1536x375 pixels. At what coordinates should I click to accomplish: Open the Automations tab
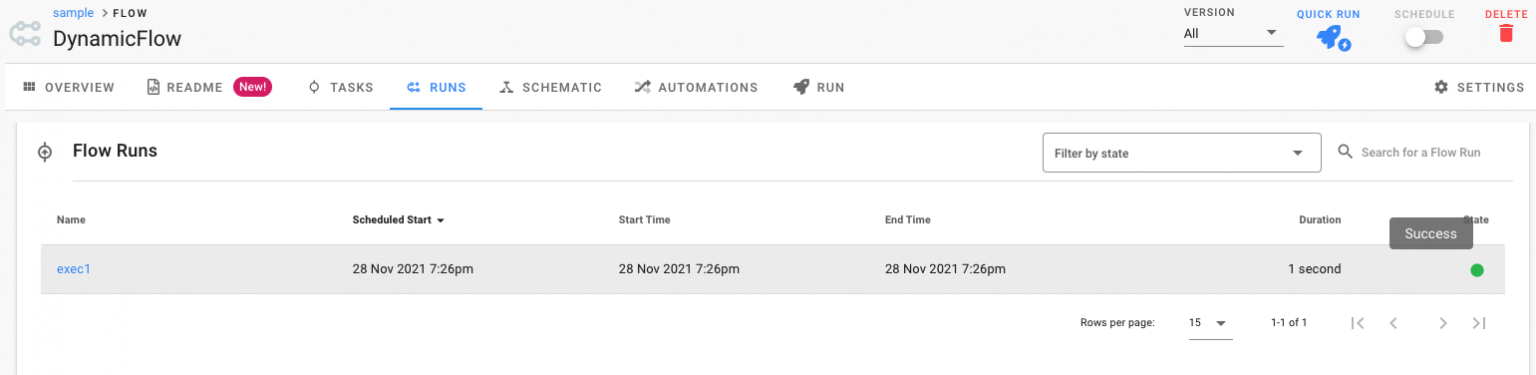pos(696,87)
